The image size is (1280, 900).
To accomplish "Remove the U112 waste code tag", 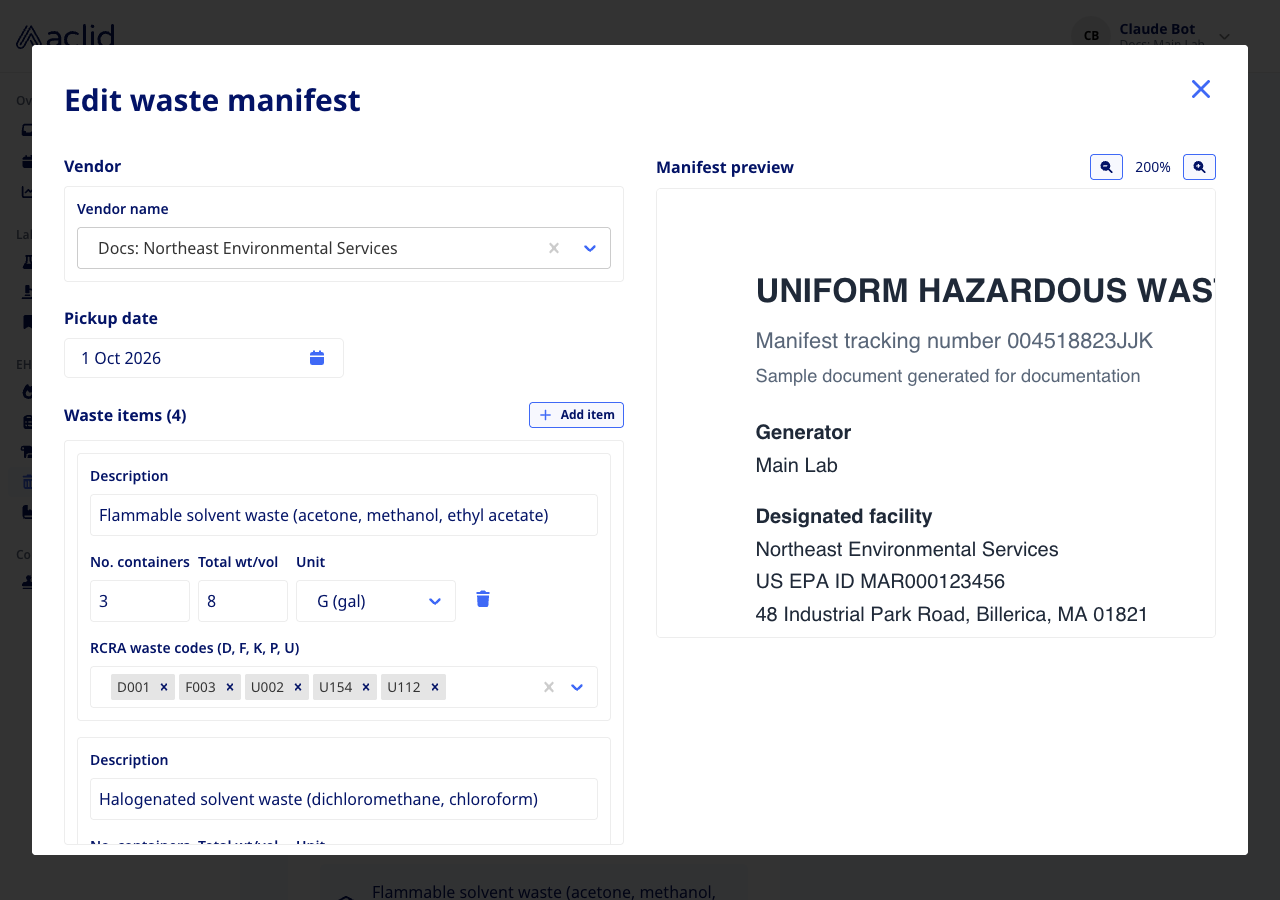I will point(435,687).
